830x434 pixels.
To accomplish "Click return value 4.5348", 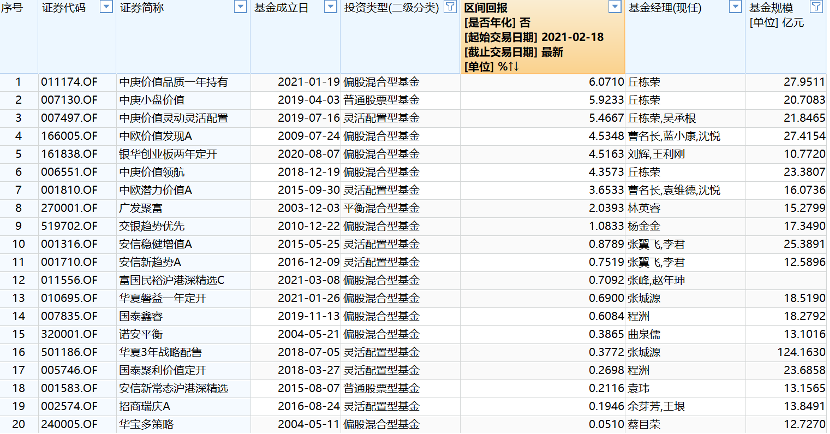I will point(607,136).
